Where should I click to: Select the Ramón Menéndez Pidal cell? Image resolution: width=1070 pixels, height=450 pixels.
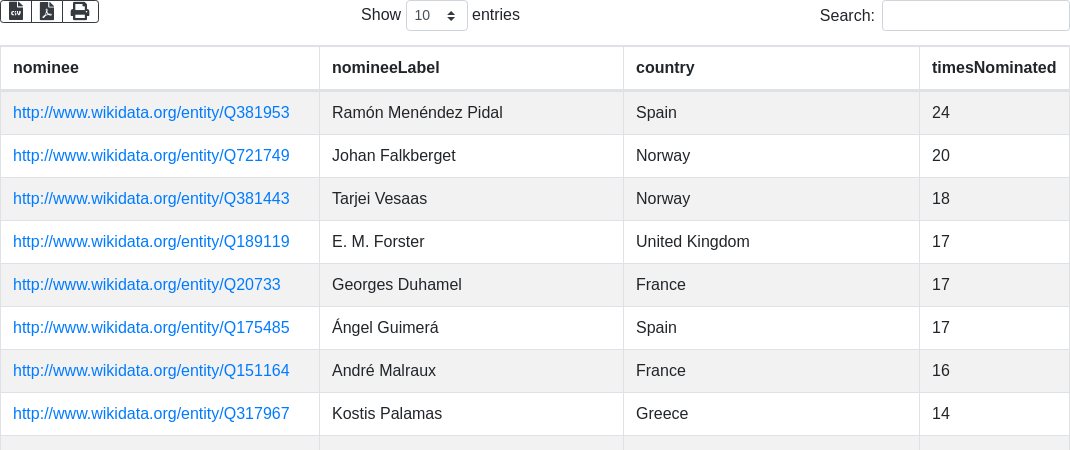[x=472, y=113]
